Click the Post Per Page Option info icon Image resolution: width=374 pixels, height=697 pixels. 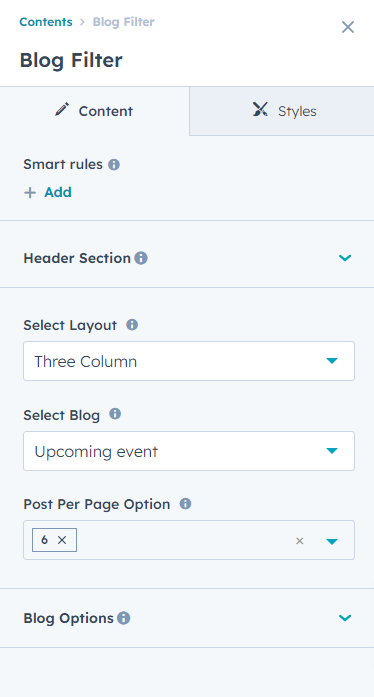pyautogui.click(x=185, y=504)
